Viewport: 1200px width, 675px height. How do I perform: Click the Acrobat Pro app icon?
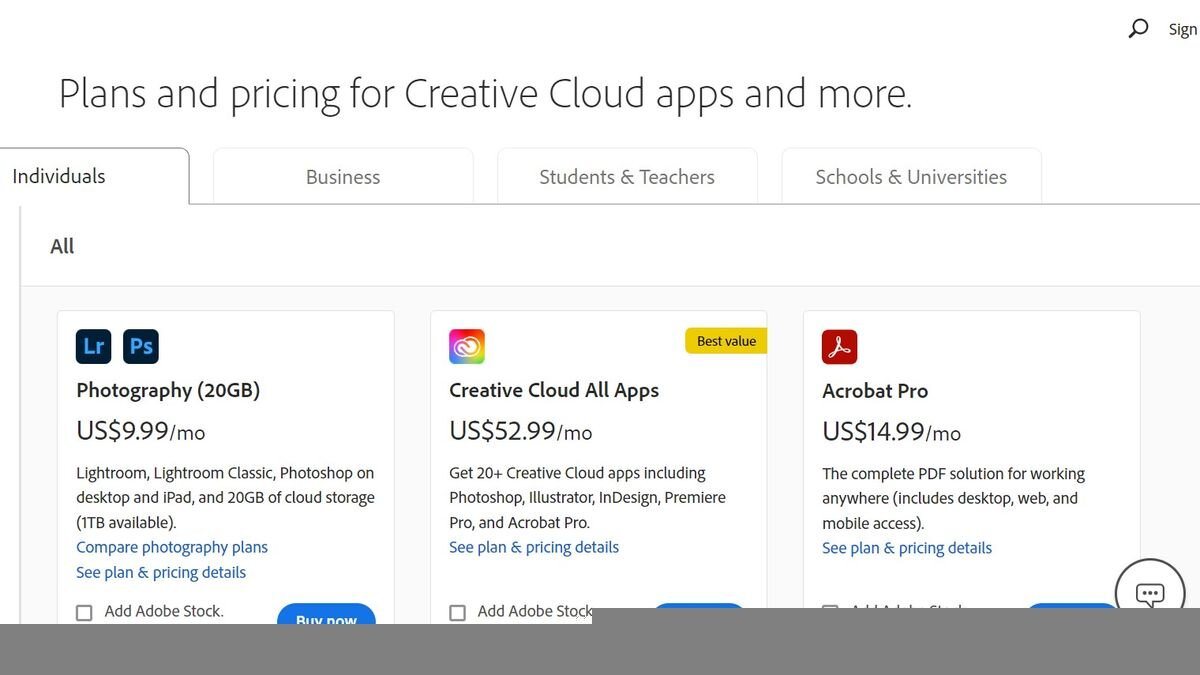coord(839,346)
